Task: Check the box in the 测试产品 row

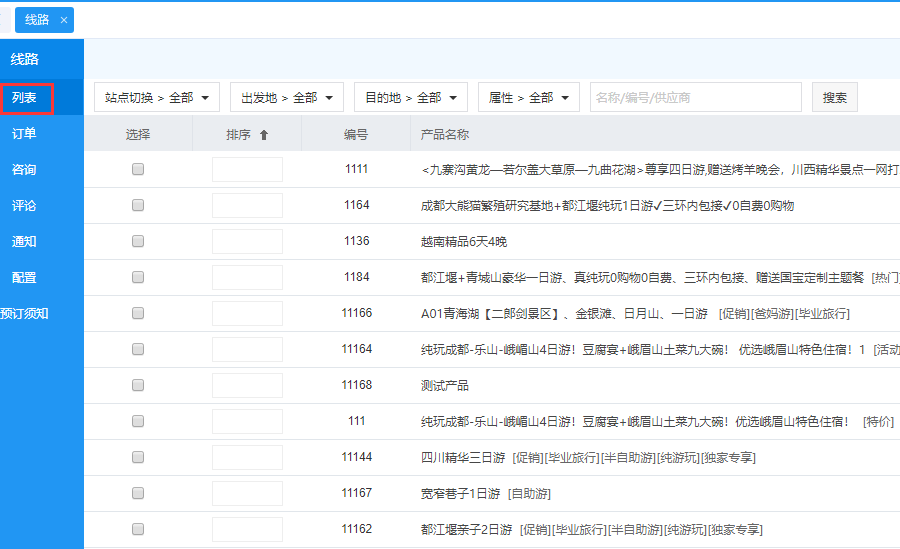Action: click(138, 386)
